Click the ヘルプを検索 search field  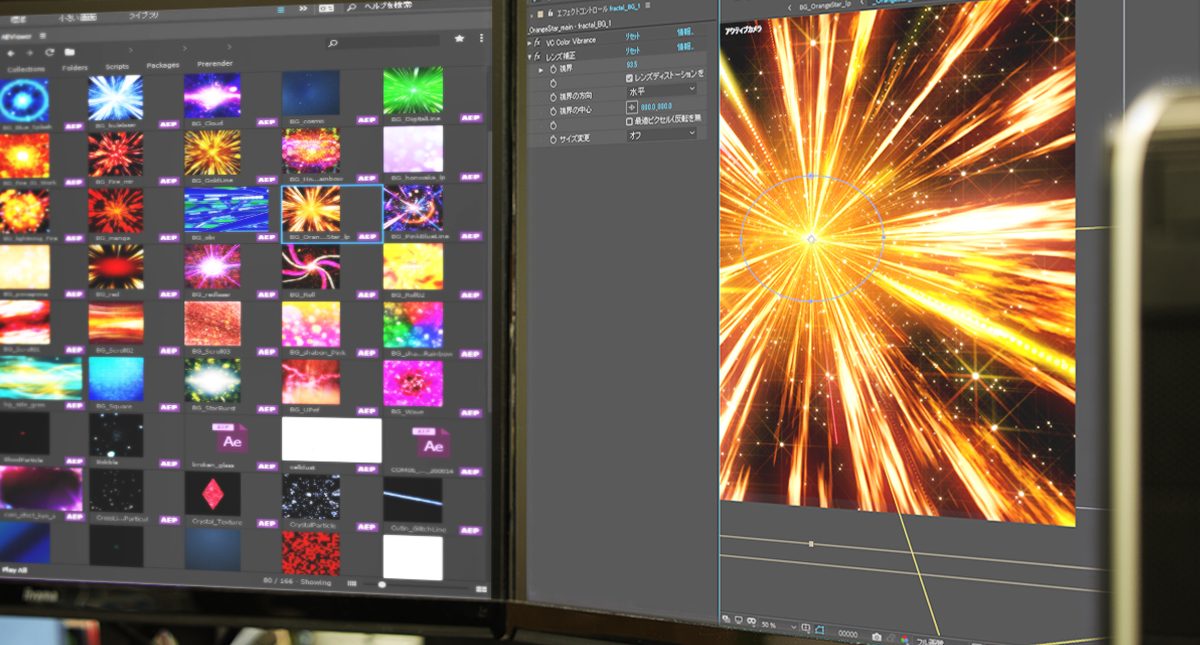click(x=388, y=7)
